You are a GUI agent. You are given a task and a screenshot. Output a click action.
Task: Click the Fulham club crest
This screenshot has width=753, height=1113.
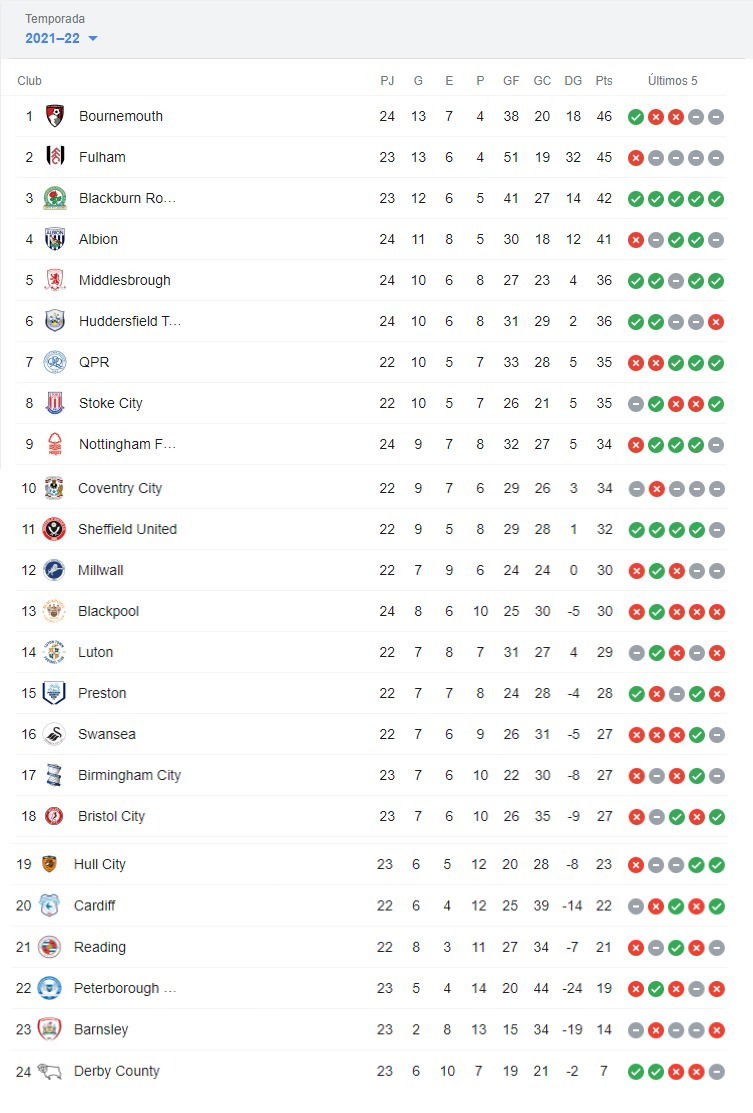point(55,157)
